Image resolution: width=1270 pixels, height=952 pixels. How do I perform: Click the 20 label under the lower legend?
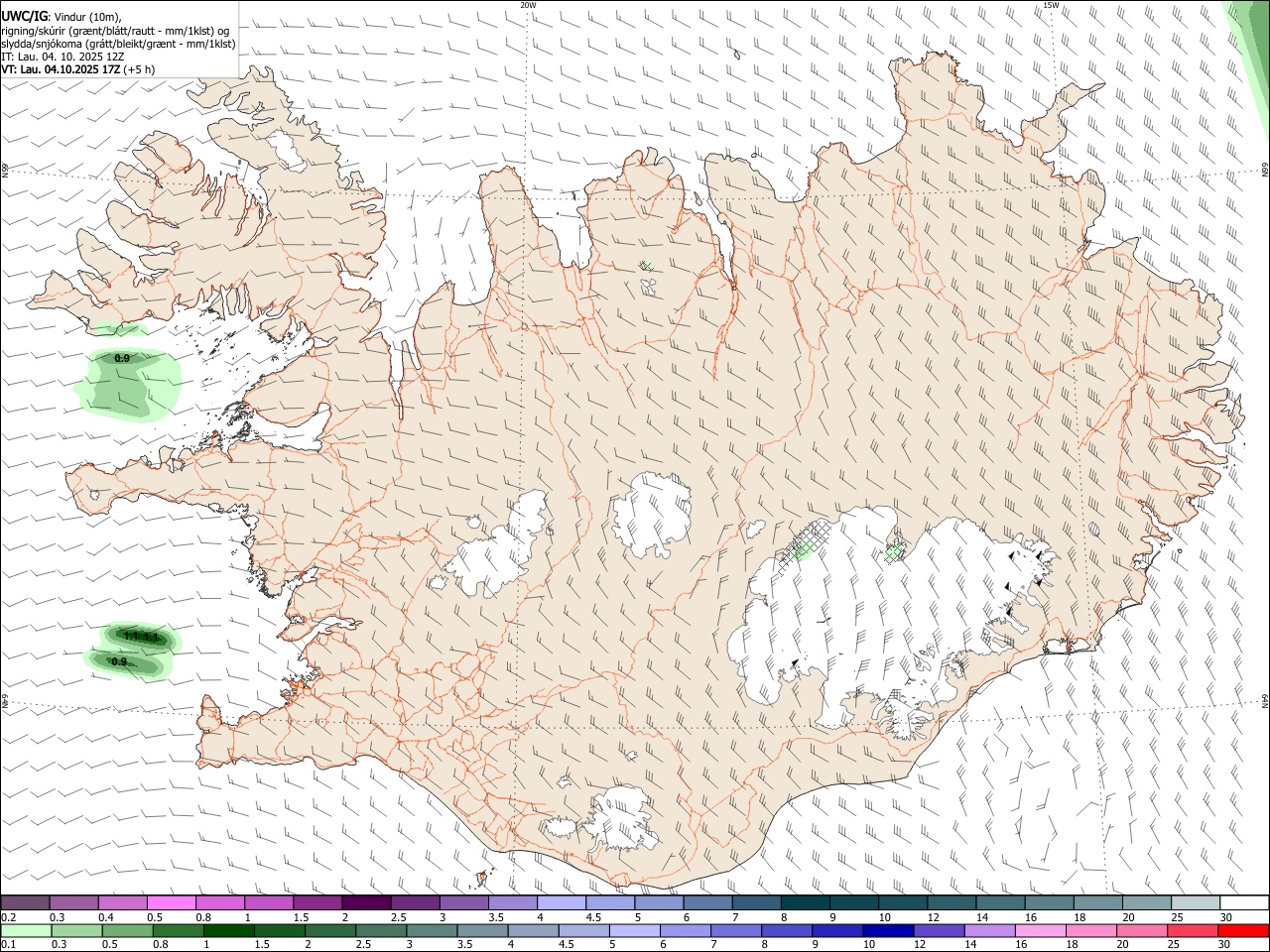tap(1121, 945)
